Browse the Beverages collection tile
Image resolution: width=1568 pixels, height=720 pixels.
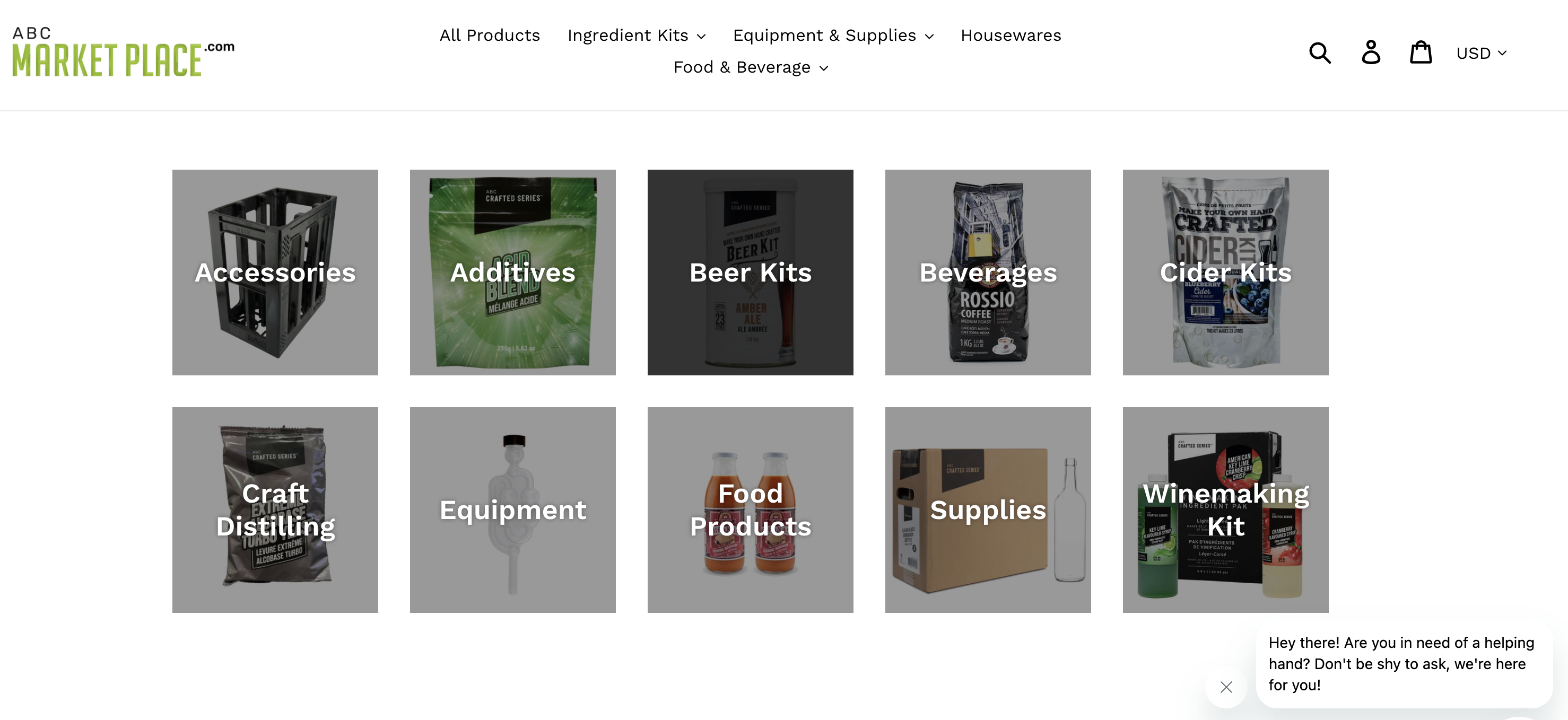tap(988, 272)
